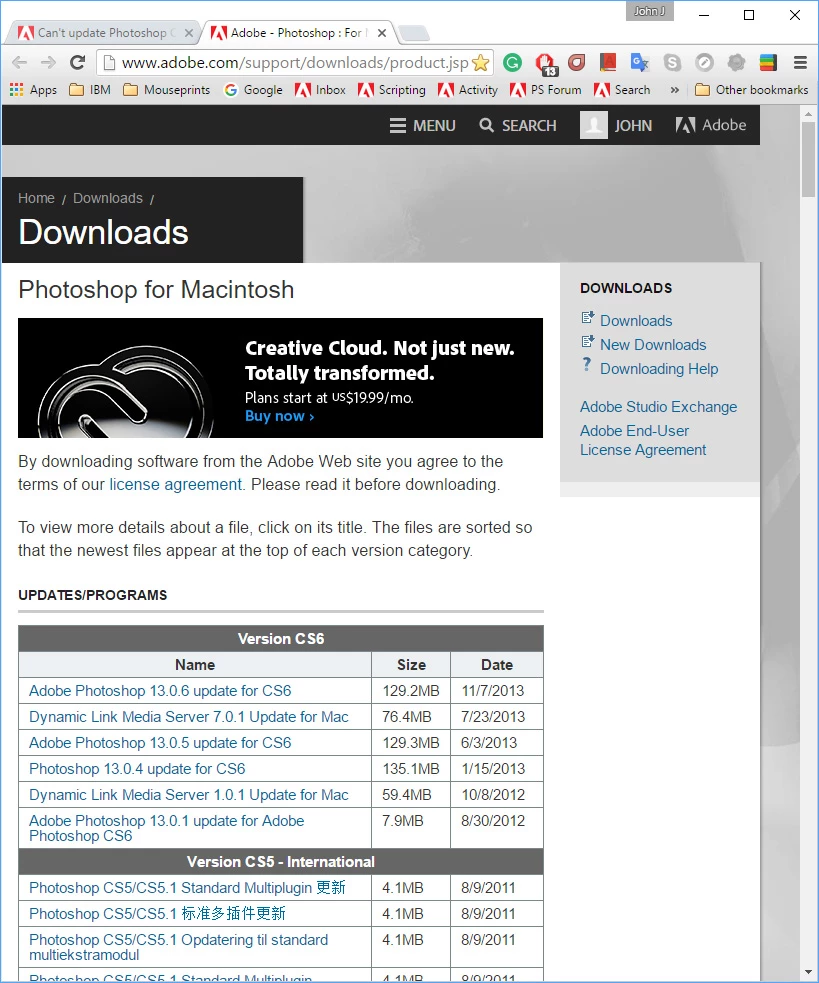Open the red extension with the 13 badge
Image resolution: width=819 pixels, height=983 pixels.
click(546, 63)
